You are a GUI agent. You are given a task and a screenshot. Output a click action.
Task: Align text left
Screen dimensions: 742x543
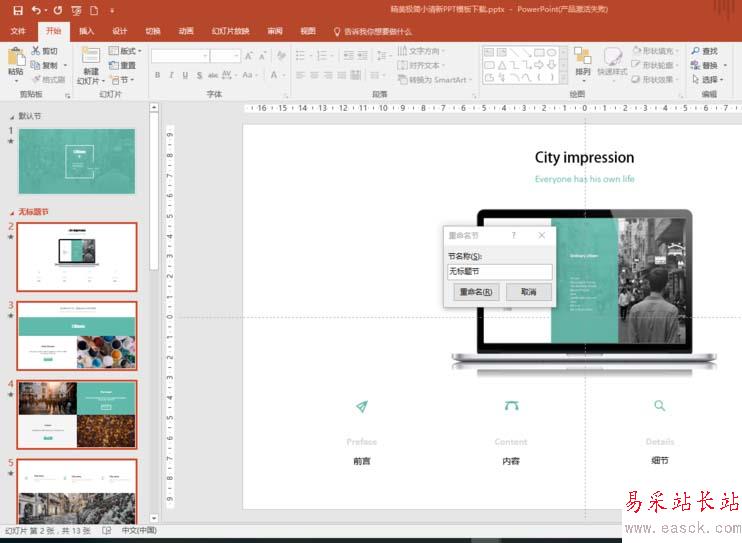coord(300,75)
